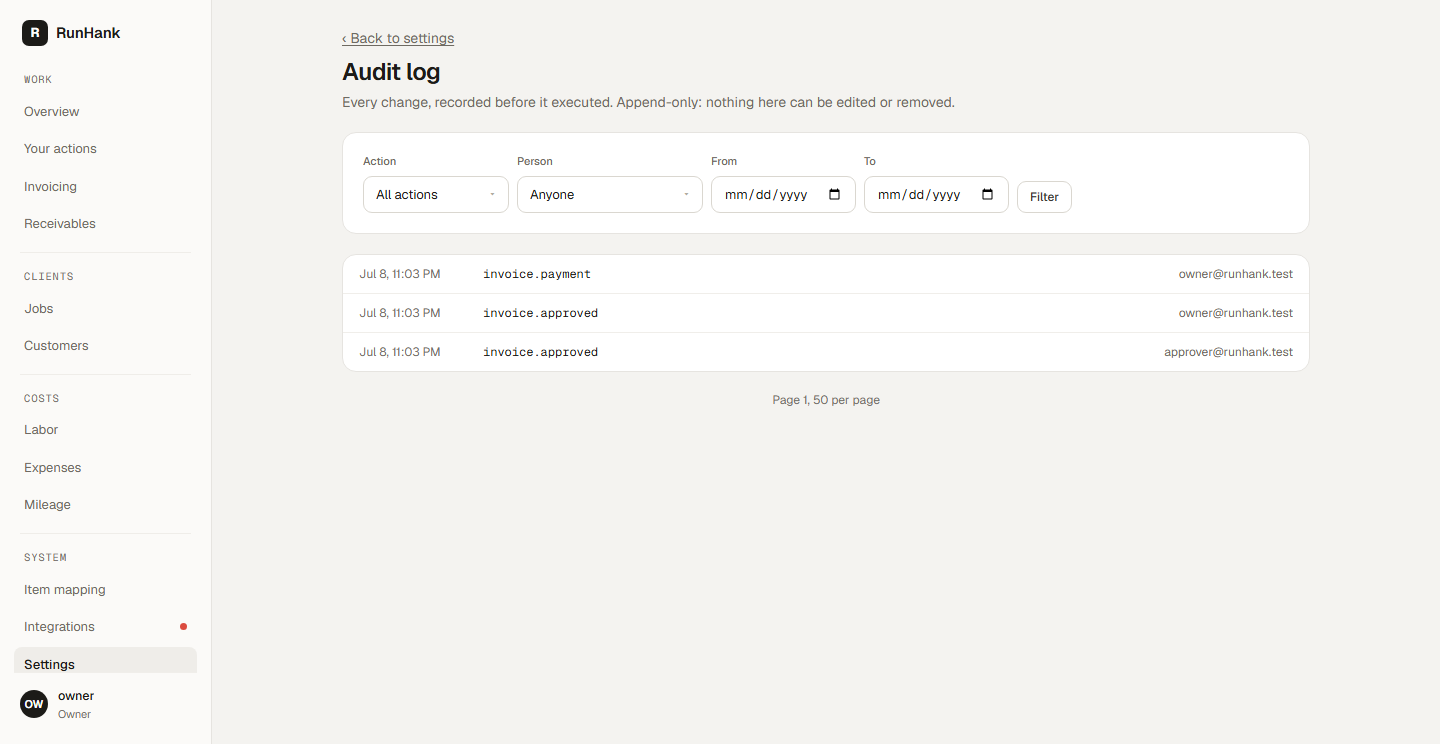The height and width of the screenshot is (744, 1440).
Task: Select the invoice.payment log entry
Action: pos(826,274)
